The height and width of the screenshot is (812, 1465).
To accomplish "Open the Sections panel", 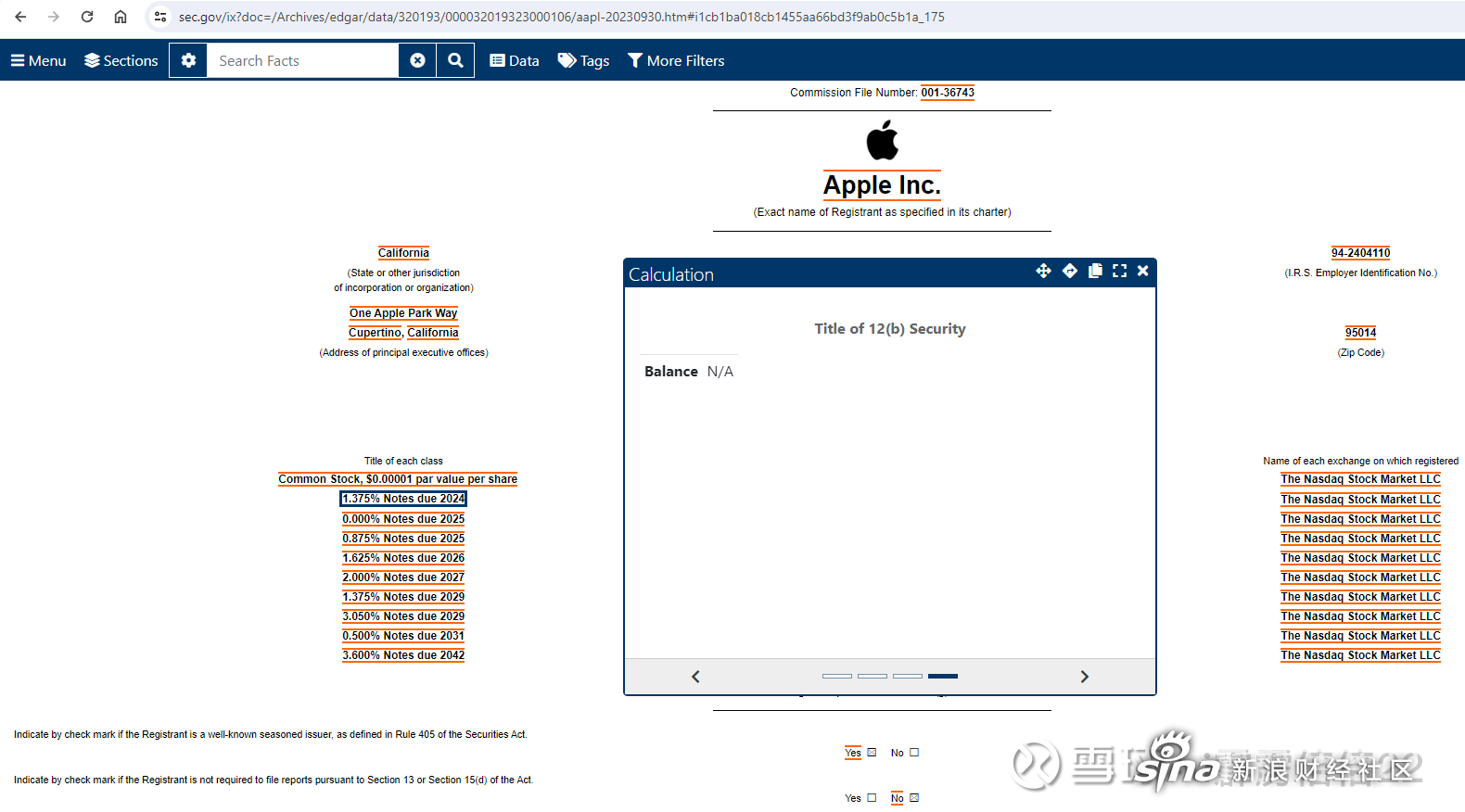I will pyautogui.click(x=121, y=60).
